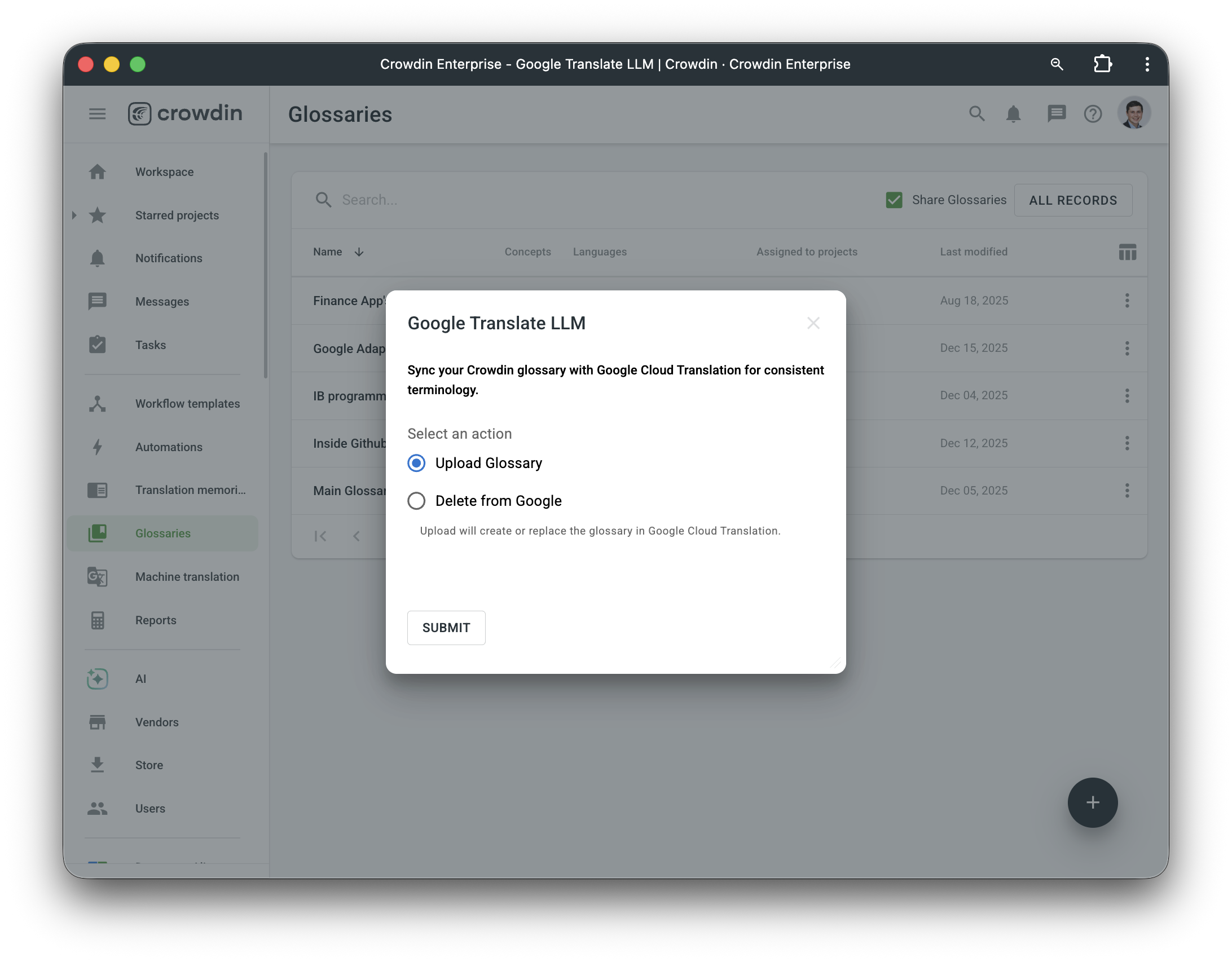This screenshot has width=1232, height=962.
Task: Open the Inside Github glossary row
Action: pyautogui.click(x=349, y=444)
